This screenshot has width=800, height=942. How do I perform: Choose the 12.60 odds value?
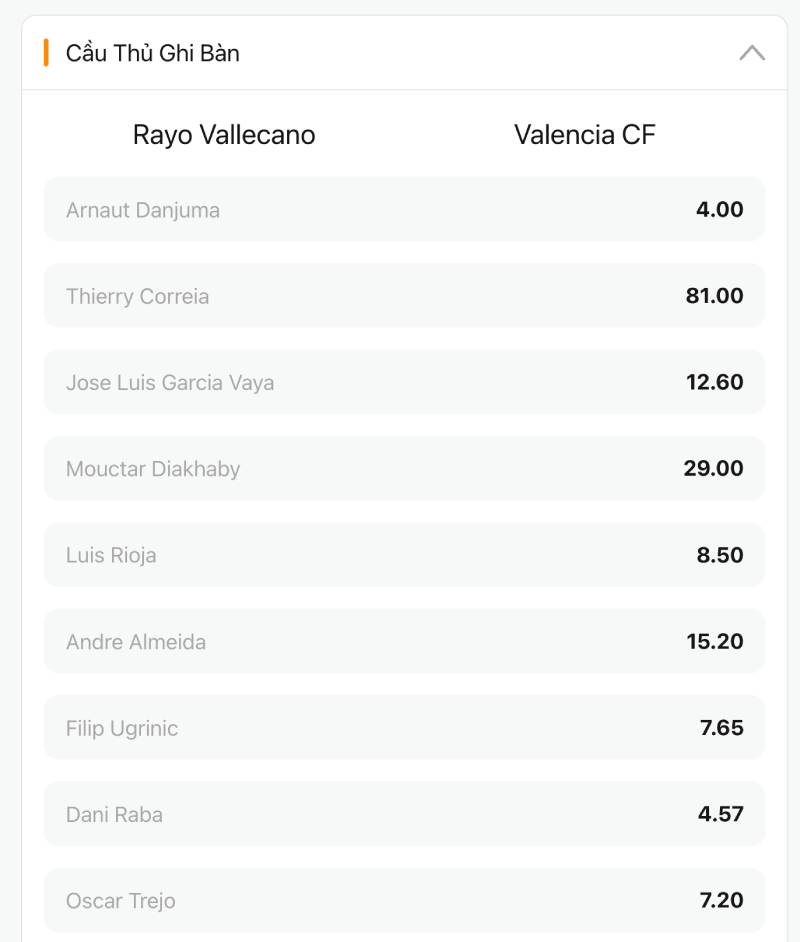(714, 382)
